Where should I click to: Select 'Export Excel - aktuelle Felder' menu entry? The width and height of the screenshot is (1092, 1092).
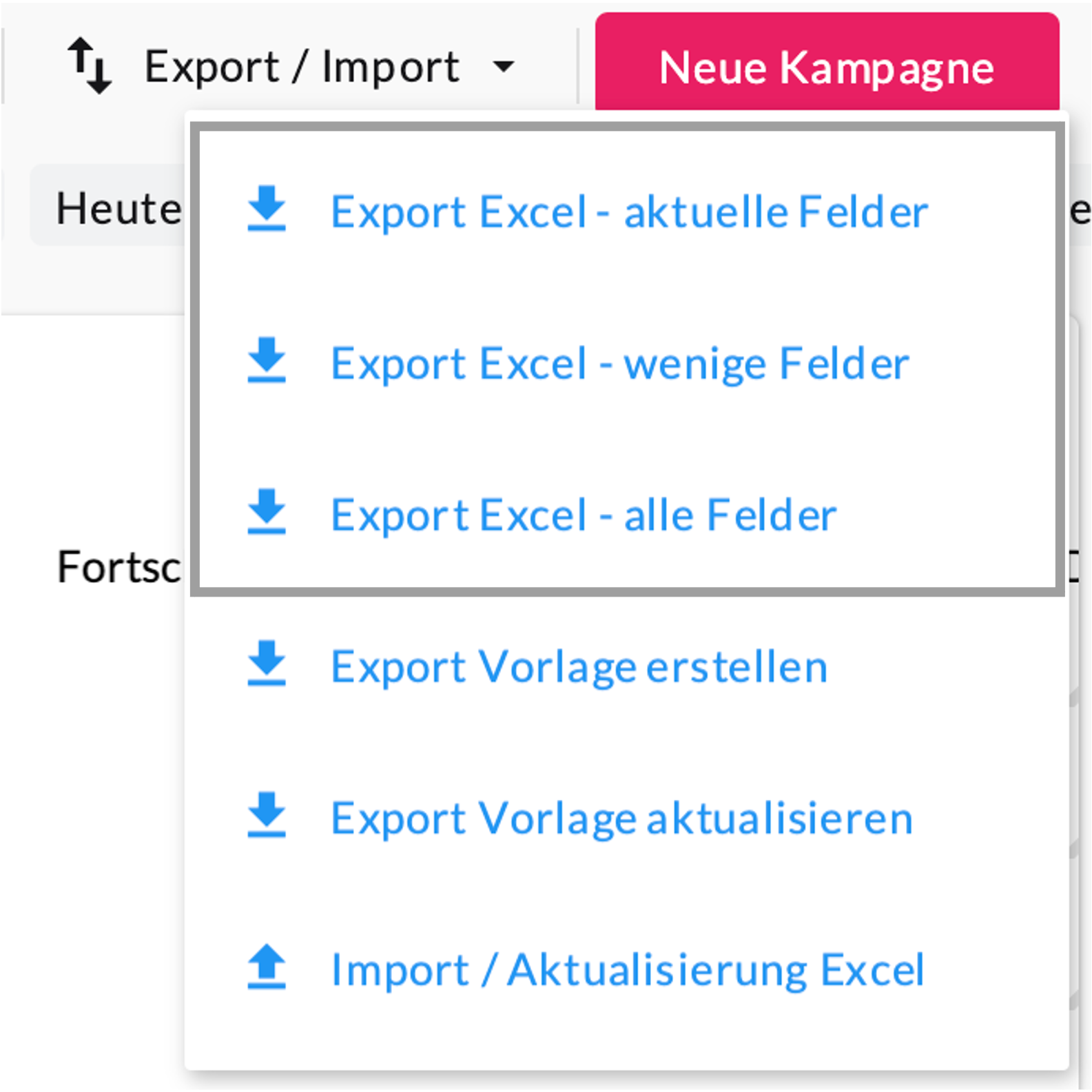[629, 212]
